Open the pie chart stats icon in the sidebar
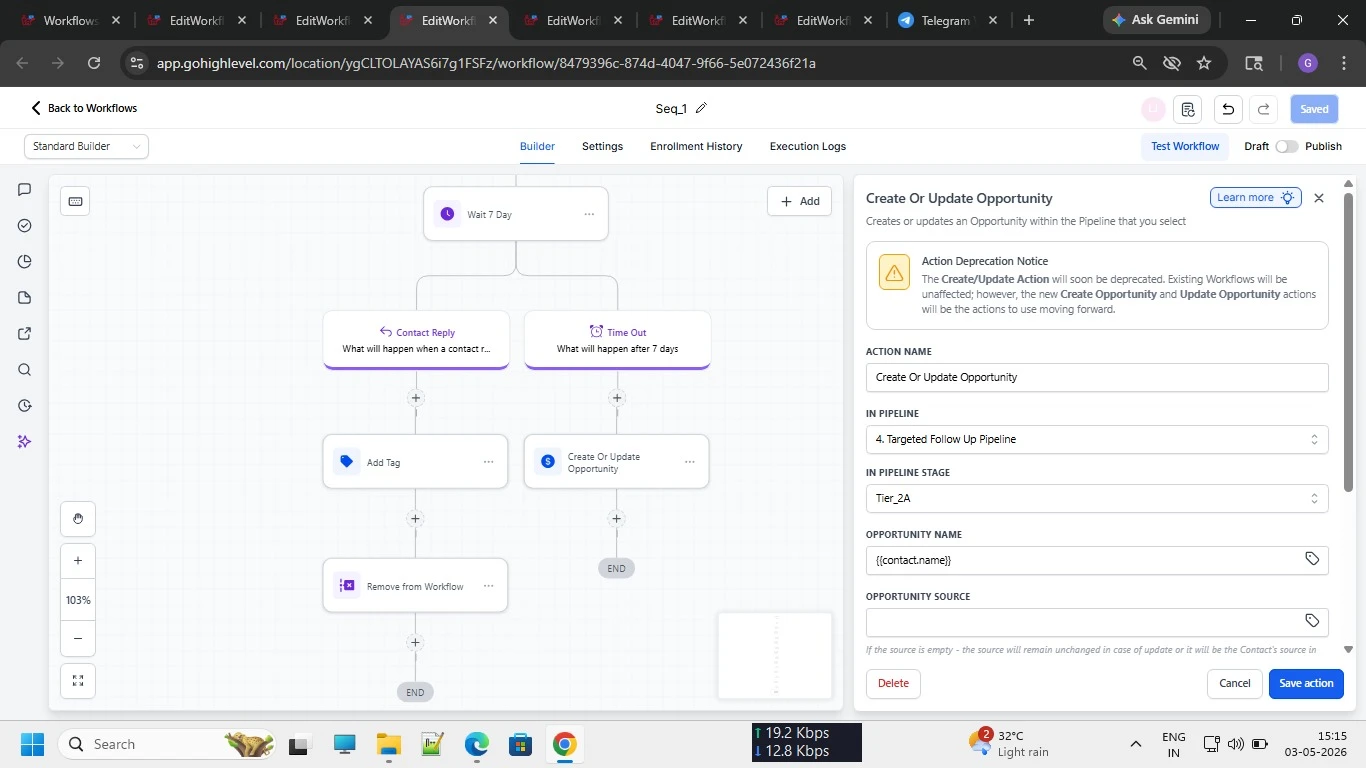 (25, 261)
